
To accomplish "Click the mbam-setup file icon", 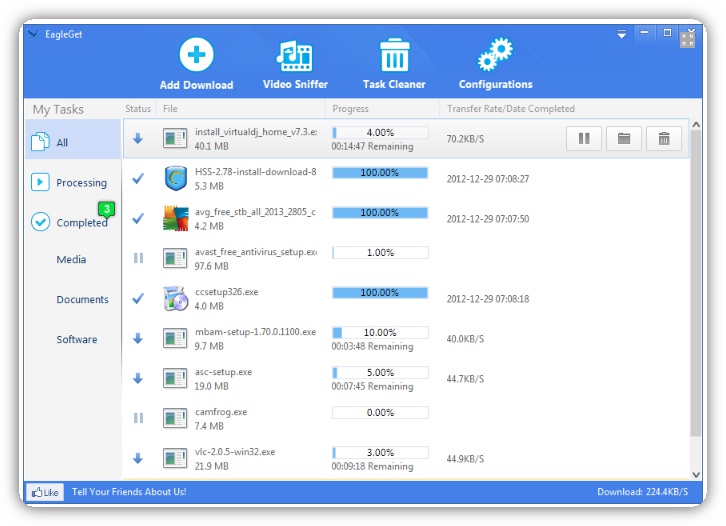I will click(175, 338).
